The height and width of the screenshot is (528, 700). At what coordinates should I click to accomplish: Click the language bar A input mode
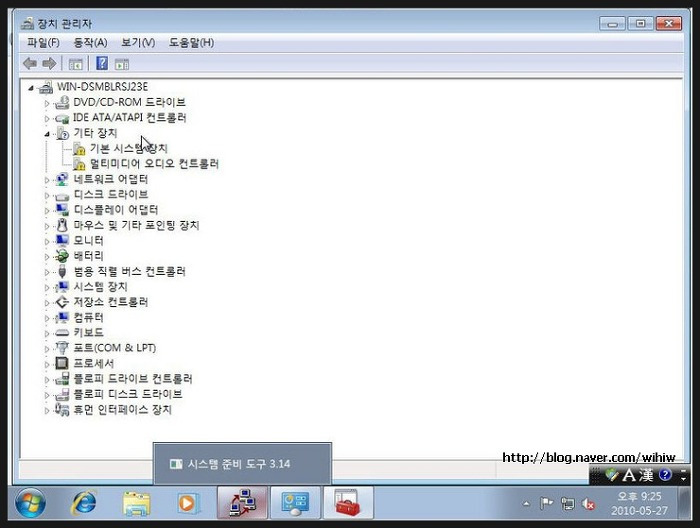pos(629,475)
